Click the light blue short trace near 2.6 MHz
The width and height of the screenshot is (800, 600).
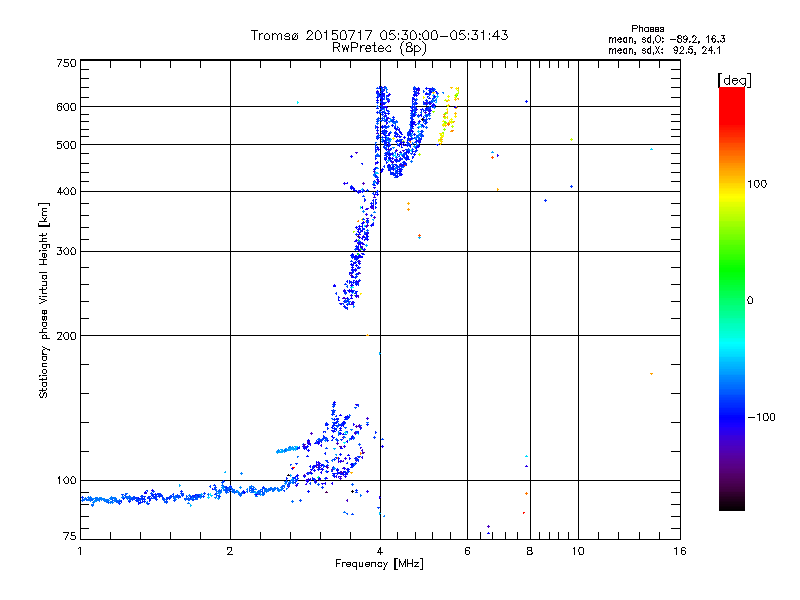pos(288,449)
